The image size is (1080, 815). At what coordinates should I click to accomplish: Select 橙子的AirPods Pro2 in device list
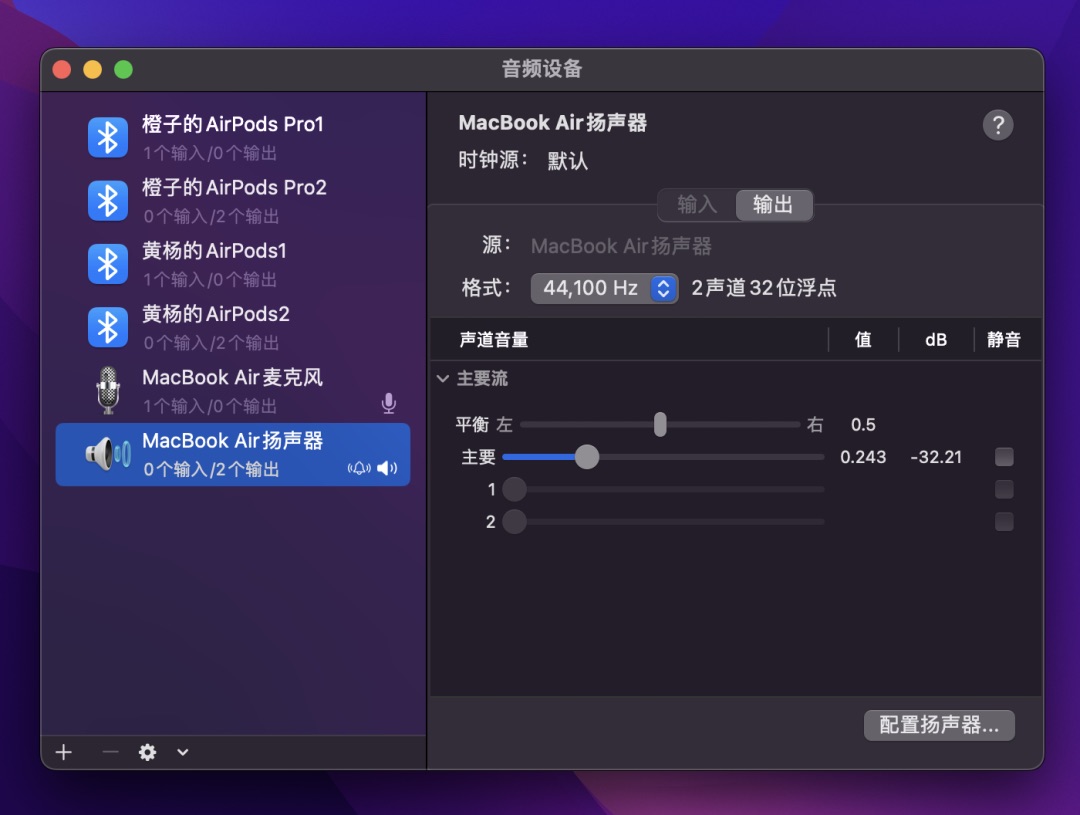[233, 201]
